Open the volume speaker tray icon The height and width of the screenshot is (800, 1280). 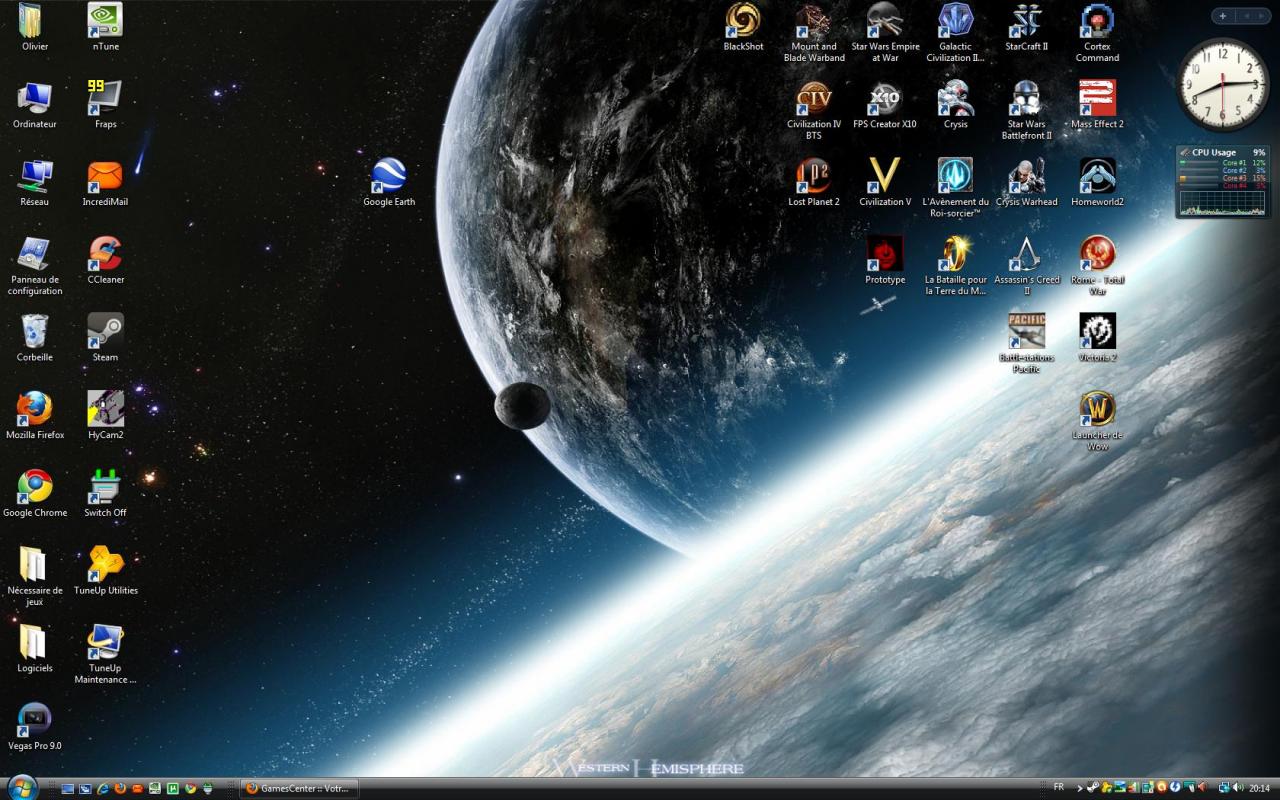(x=1238, y=788)
